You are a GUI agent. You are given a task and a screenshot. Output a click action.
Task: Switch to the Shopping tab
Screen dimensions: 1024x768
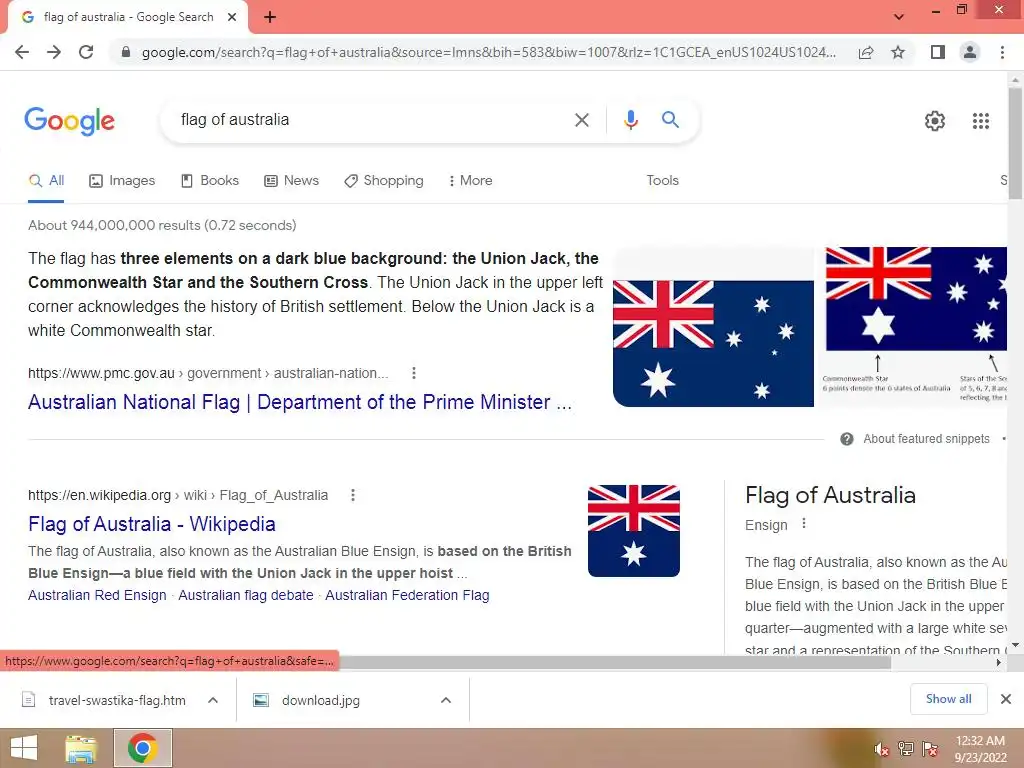click(x=384, y=181)
